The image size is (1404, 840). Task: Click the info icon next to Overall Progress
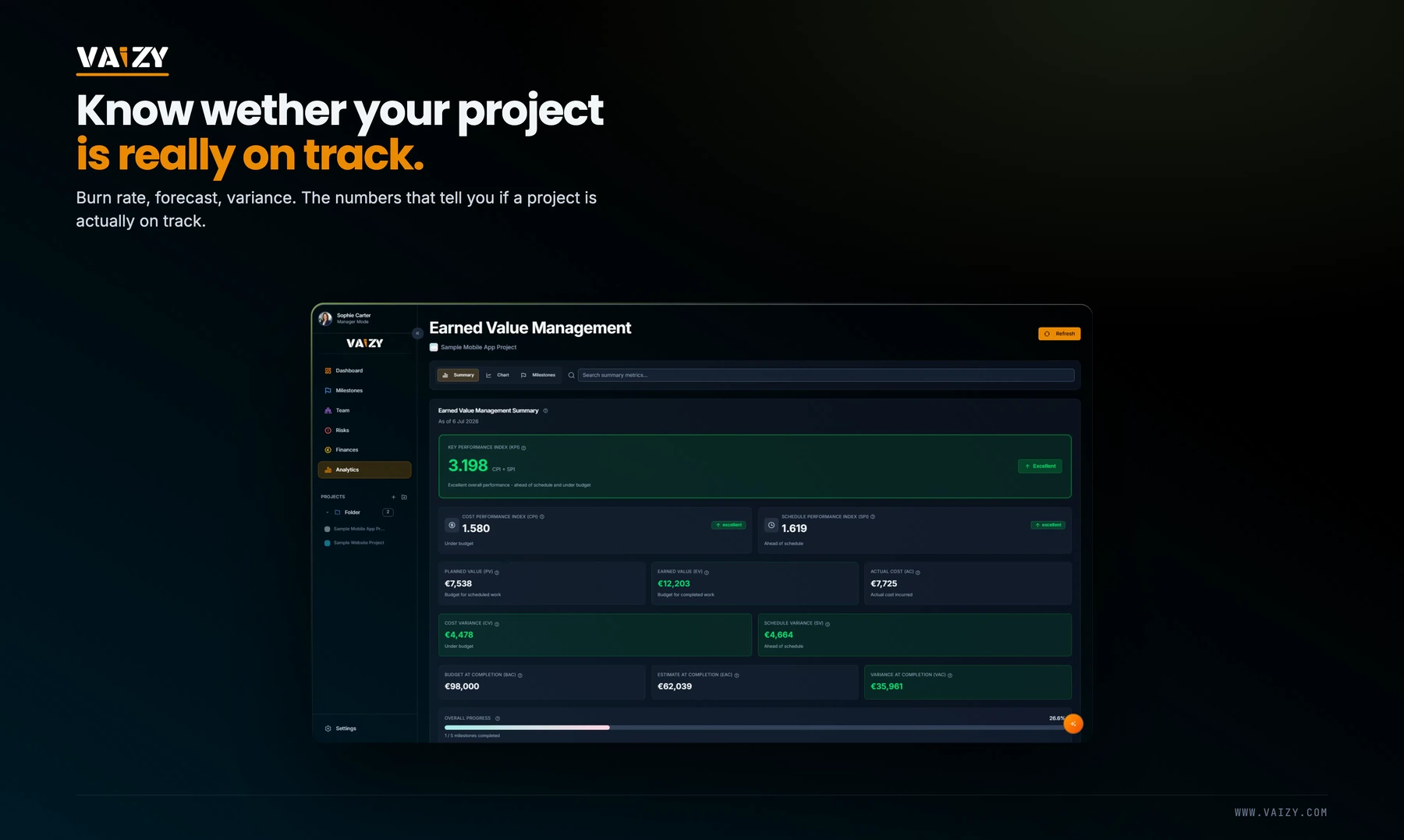pos(498,718)
